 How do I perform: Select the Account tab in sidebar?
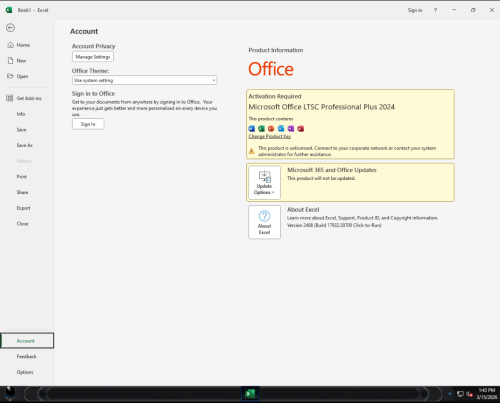click(x=27, y=341)
